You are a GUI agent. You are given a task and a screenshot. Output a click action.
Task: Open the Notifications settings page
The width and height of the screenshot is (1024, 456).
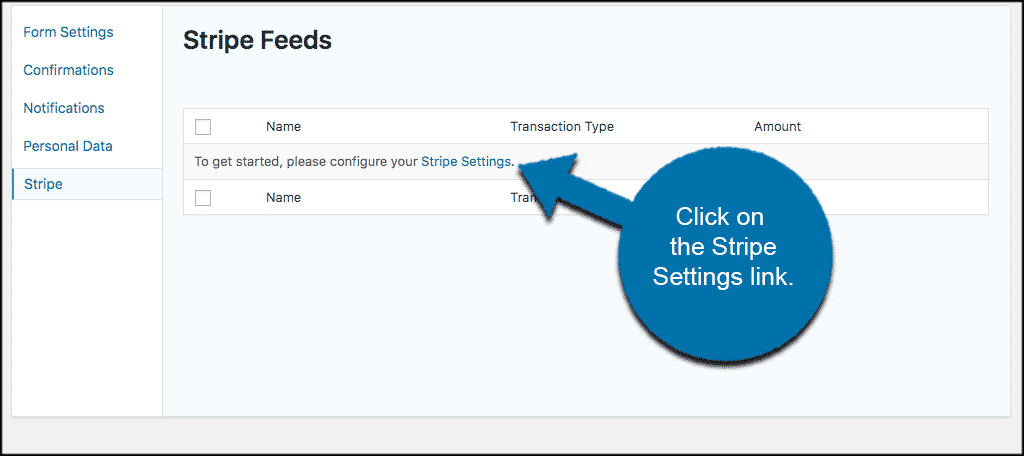pyautogui.click(x=64, y=108)
